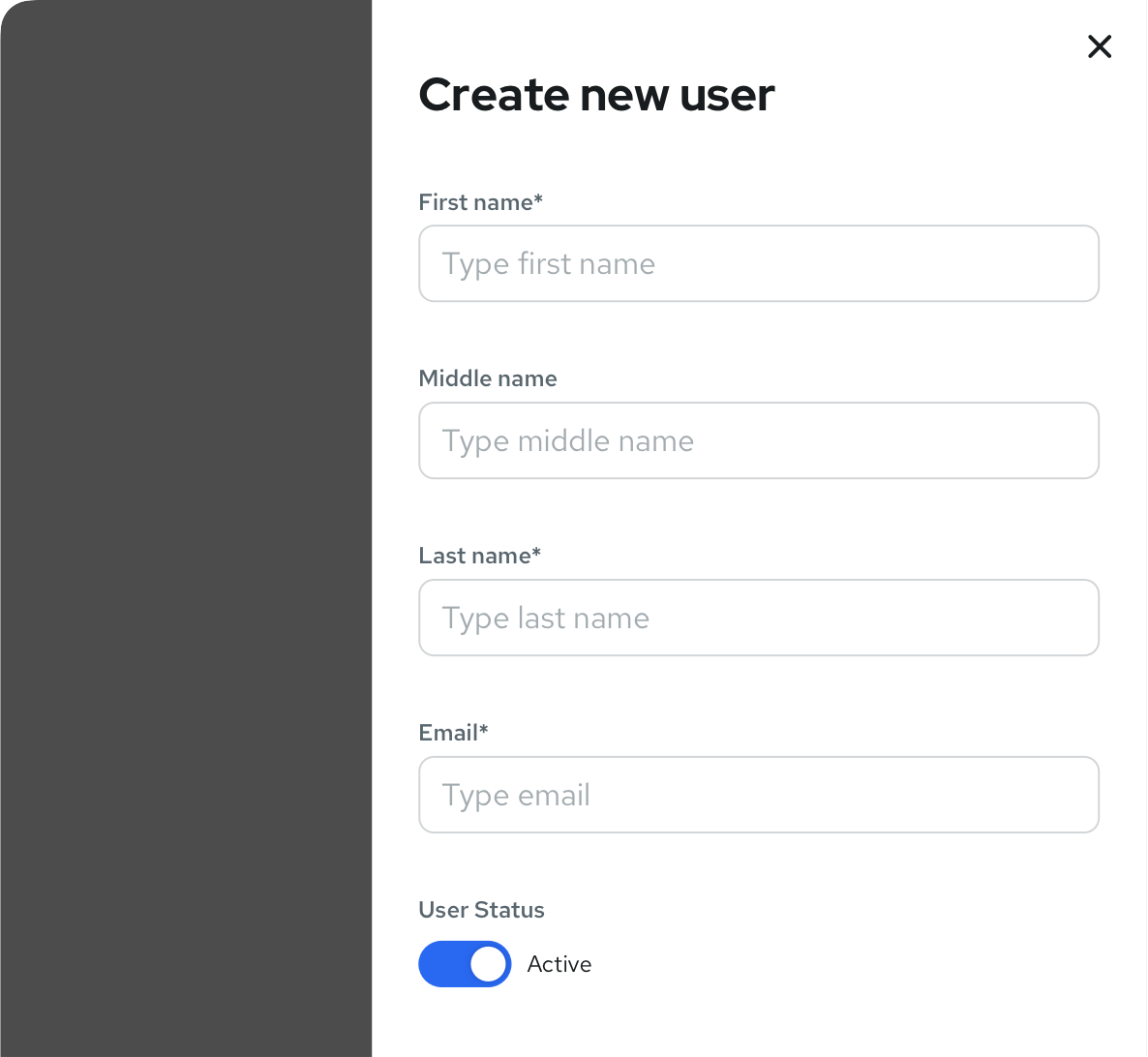Click the blue track of the Active switch
Screen dimensions: 1148x1057
point(441,964)
